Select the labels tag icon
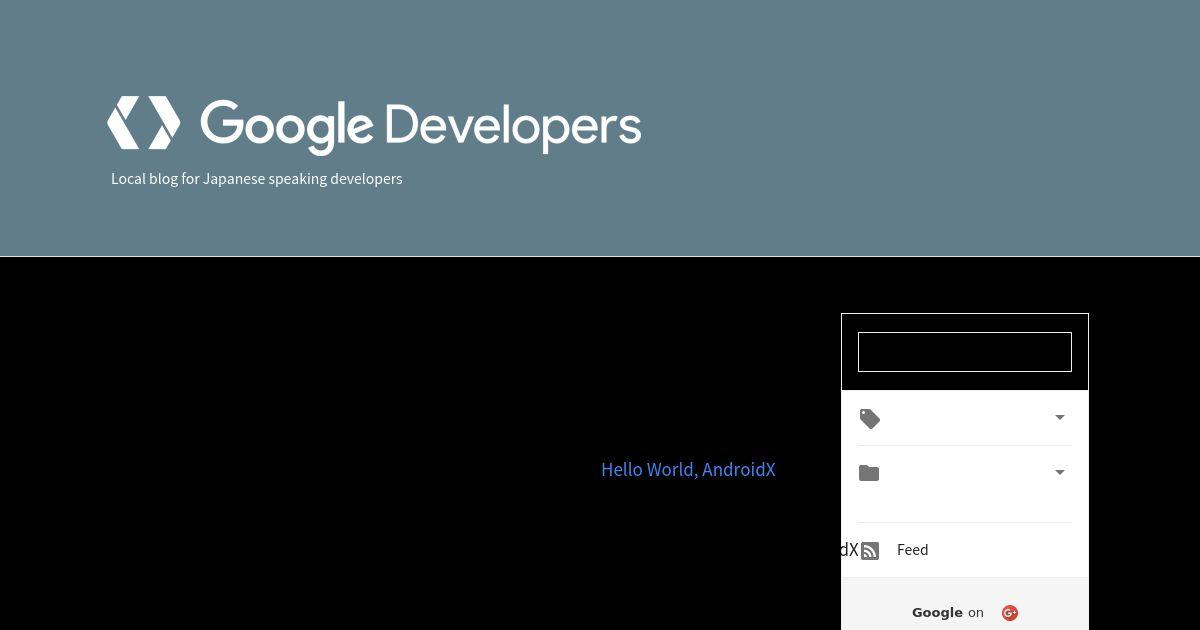The width and height of the screenshot is (1200, 630). (x=870, y=419)
